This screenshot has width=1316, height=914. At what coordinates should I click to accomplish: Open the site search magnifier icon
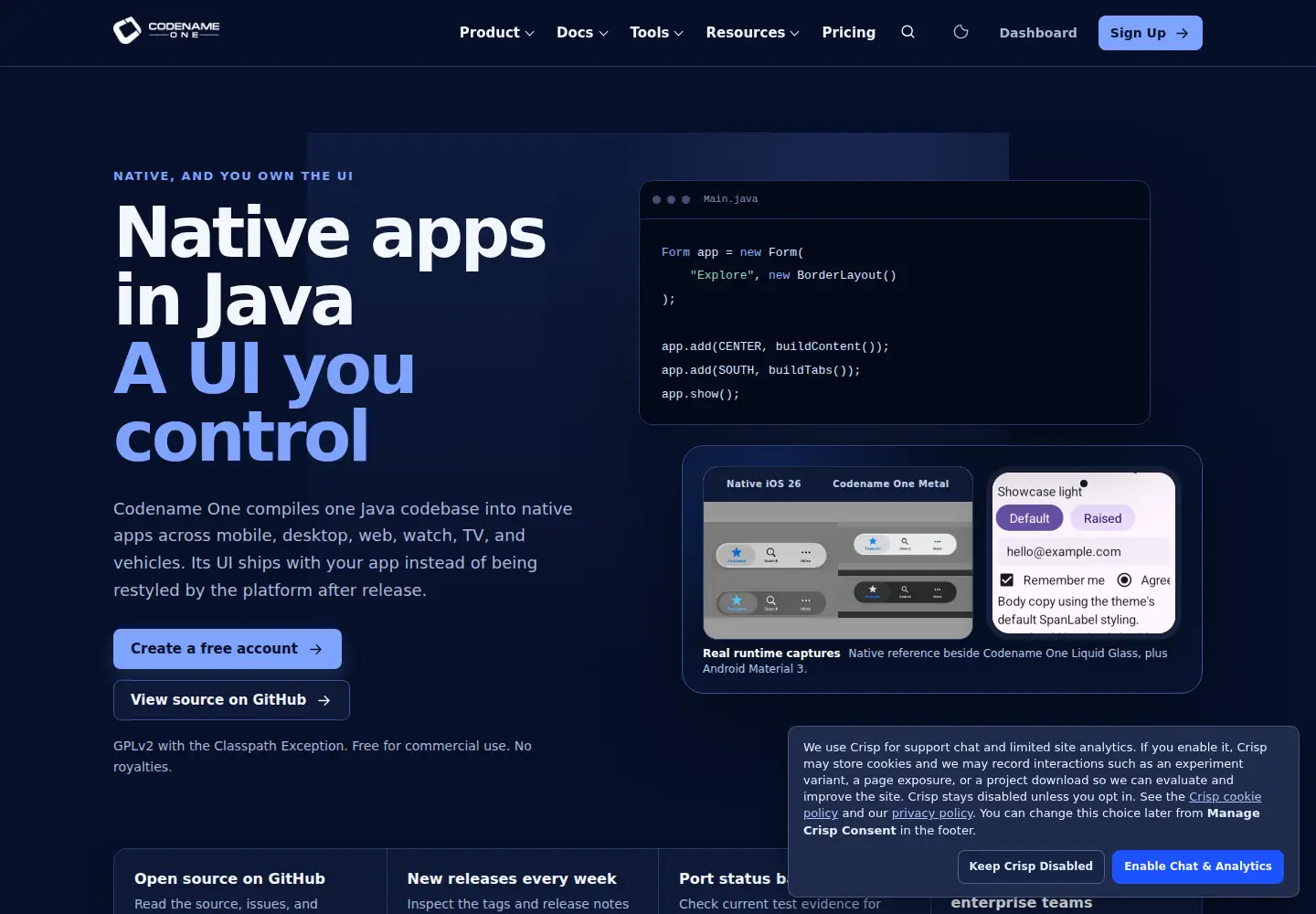pyautogui.click(x=907, y=32)
